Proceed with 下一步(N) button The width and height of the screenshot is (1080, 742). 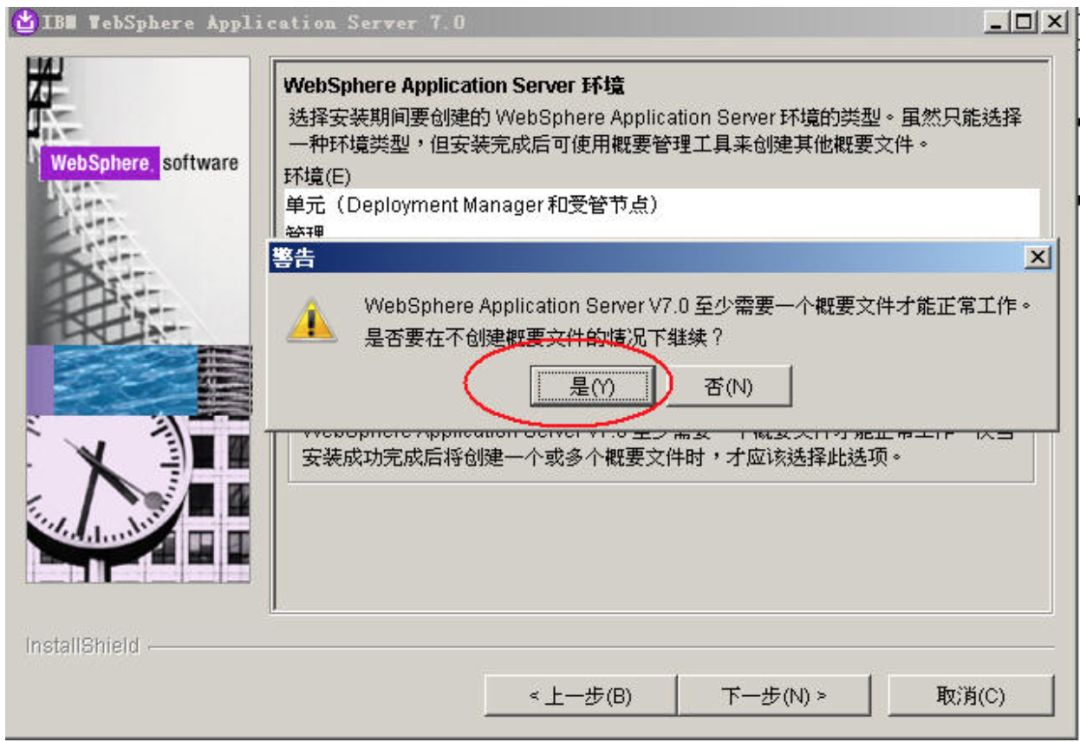774,696
